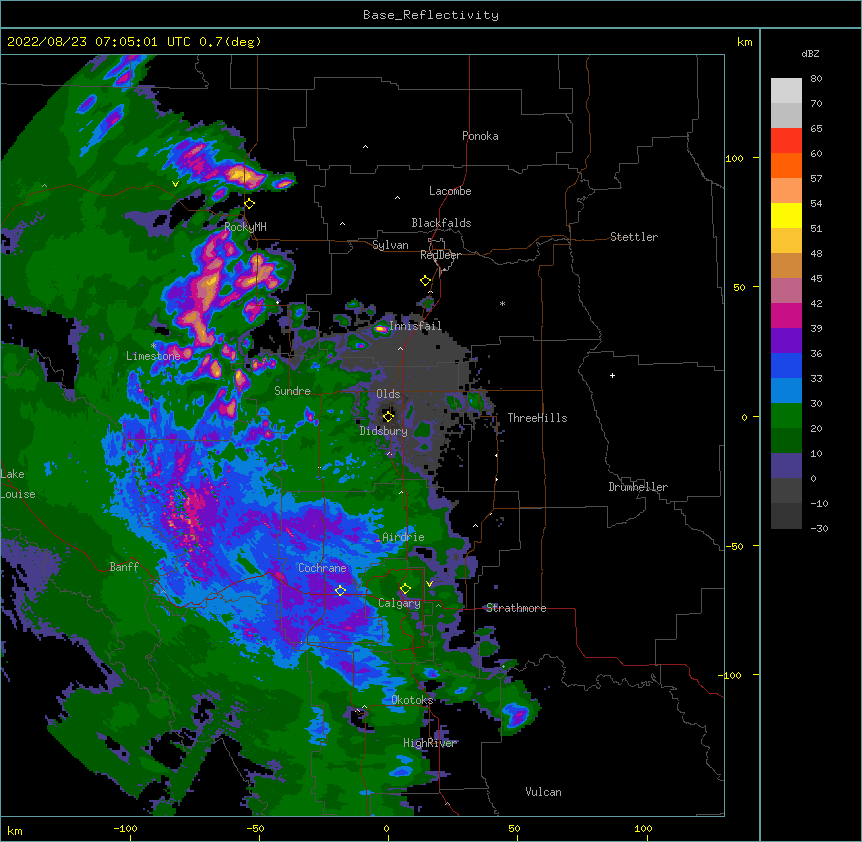Click the yellow diamond marker south of RedDeer
Screen dimensions: 862x842
click(x=426, y=281)
